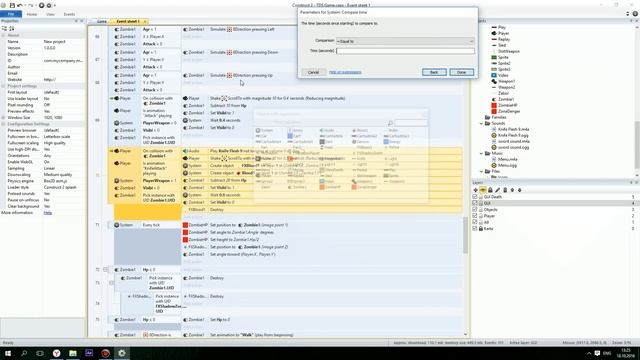Toggle the Karte layer checkbox
Screen dimensions: 640x360
pyautogui.click(x=475, y=229)
